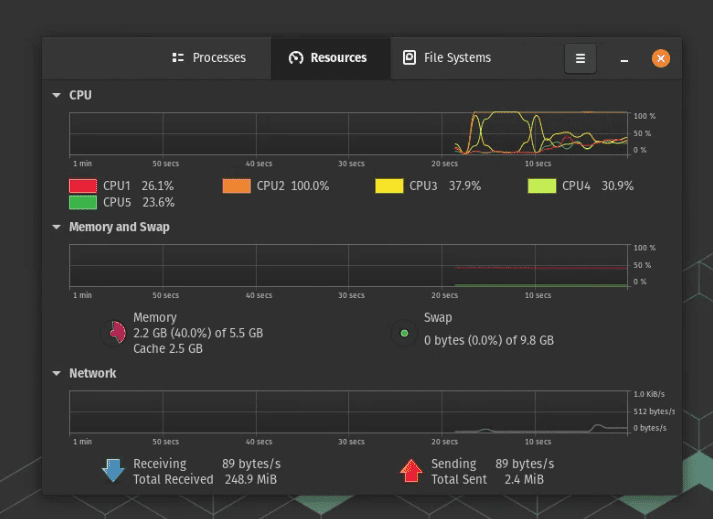
Task: Click the CPU3 37.9% value
Action: (x=465, y=186)
